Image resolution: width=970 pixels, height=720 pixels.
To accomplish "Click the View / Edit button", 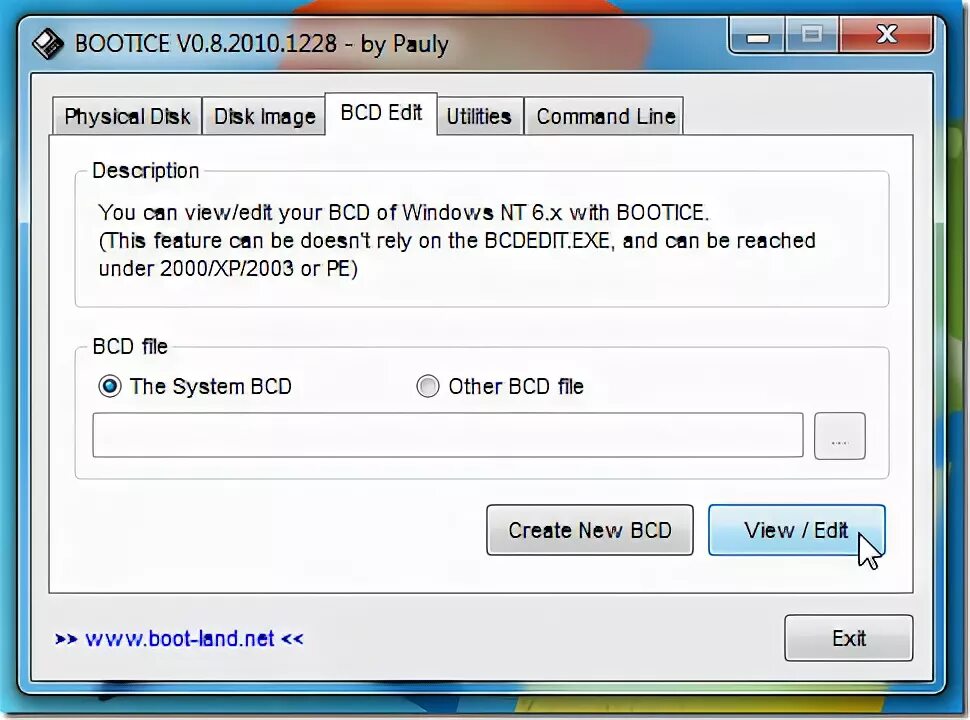I will tap(796, 530).
